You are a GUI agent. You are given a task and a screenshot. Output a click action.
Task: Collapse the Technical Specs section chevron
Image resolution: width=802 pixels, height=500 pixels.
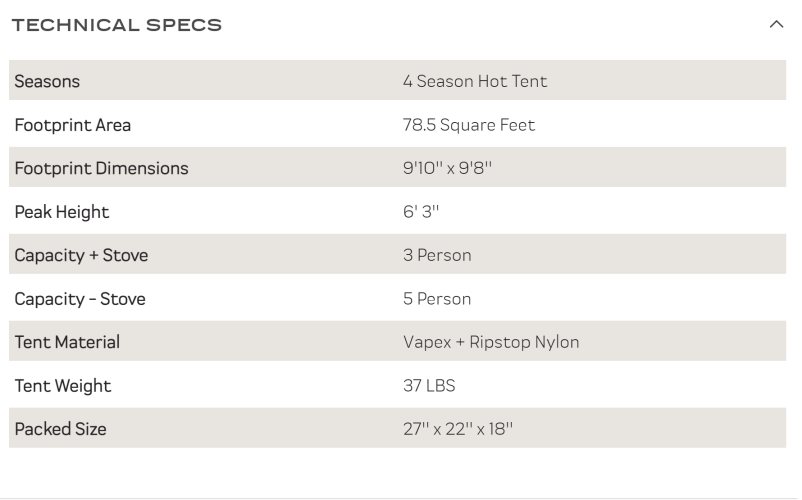(x=776, y=24)
